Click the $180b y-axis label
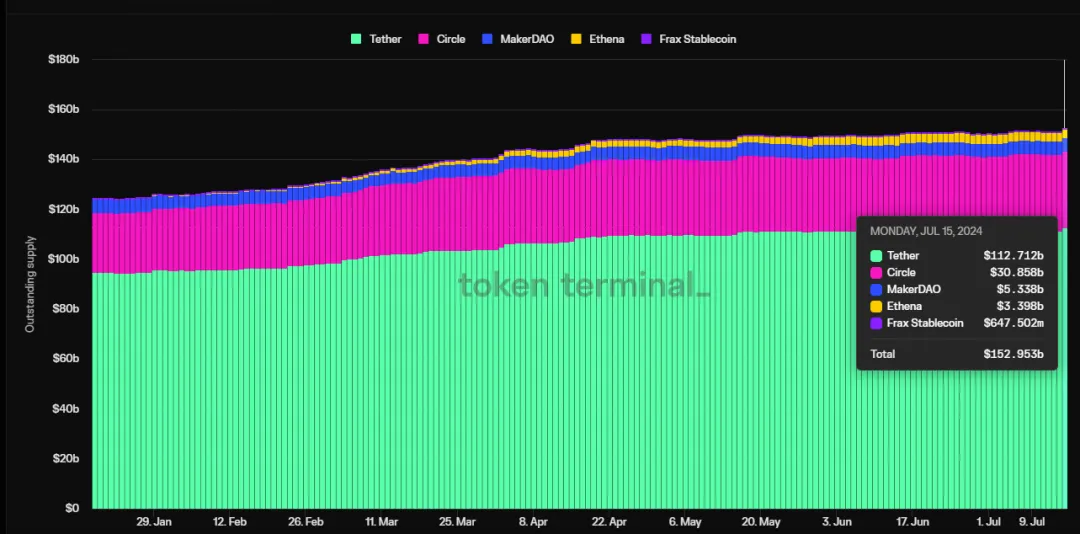1080x534 pixels. pos(63,60)
